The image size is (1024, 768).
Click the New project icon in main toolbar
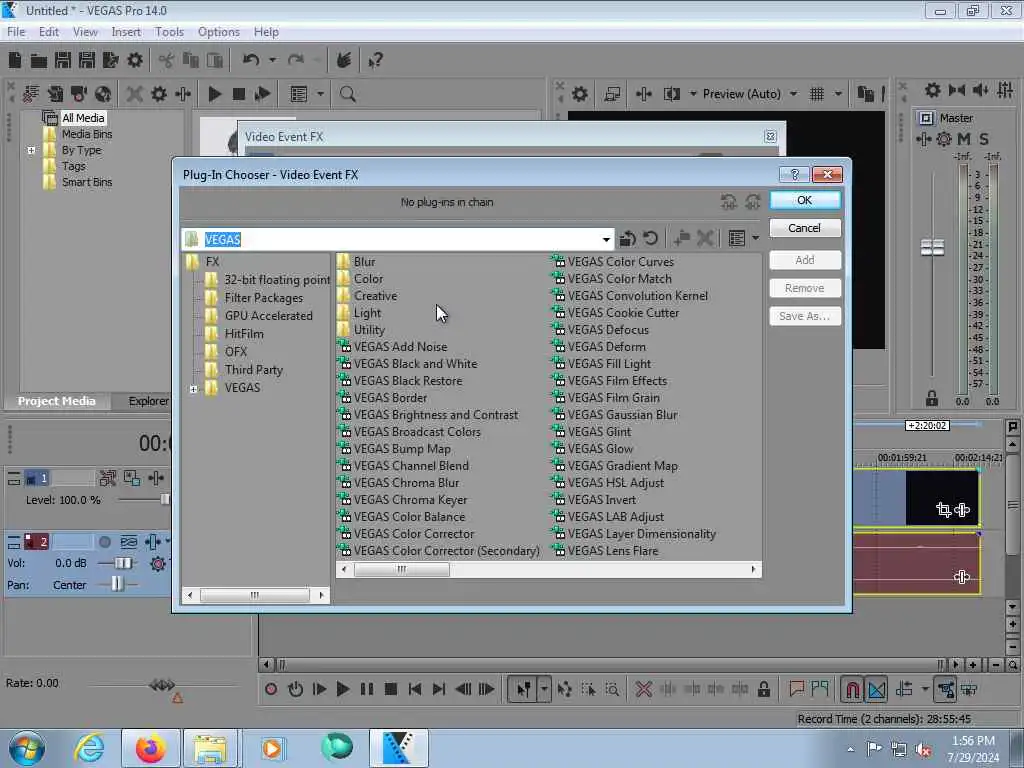(14, 61)
